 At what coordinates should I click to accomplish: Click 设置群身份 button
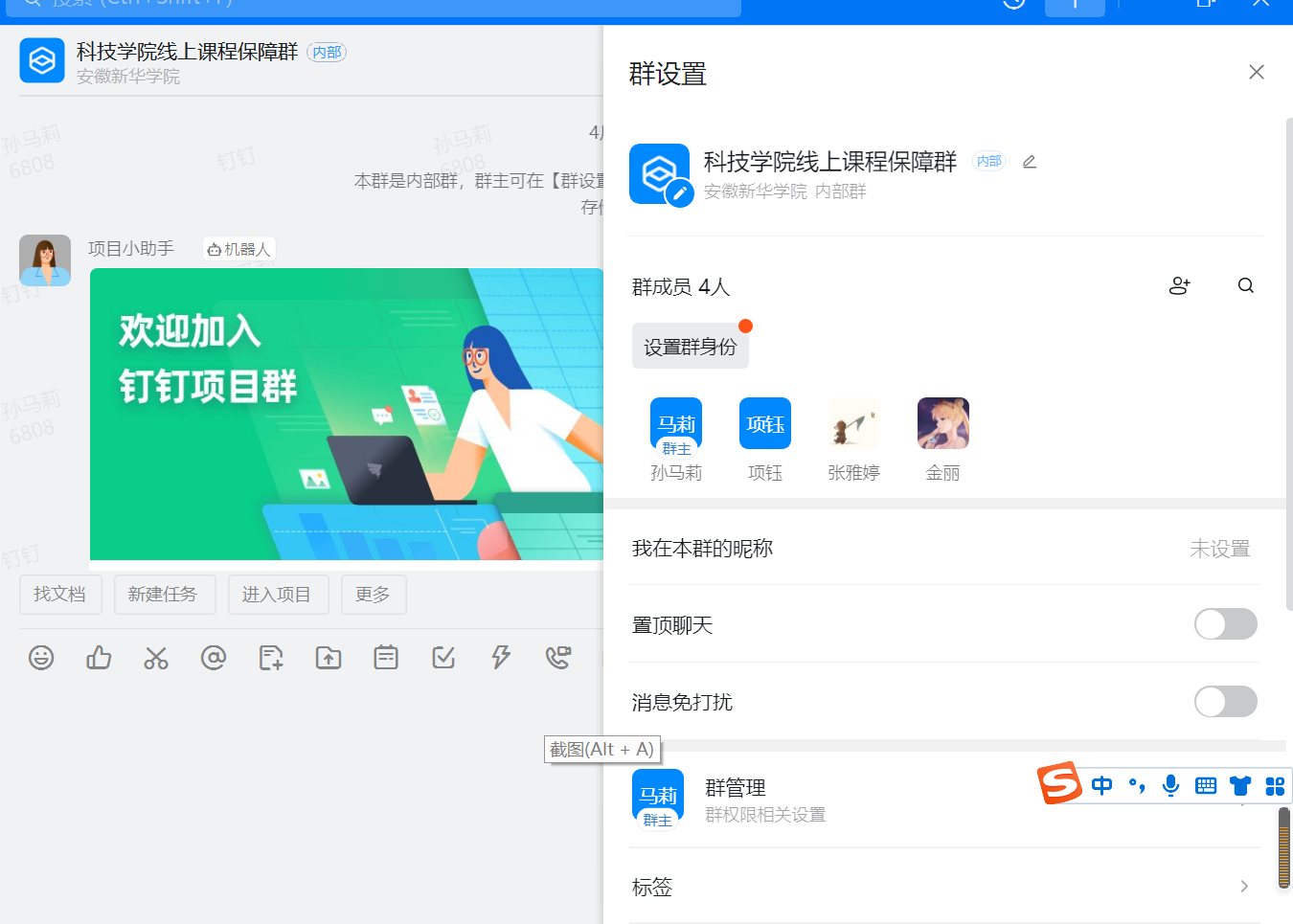pos(690,347)
